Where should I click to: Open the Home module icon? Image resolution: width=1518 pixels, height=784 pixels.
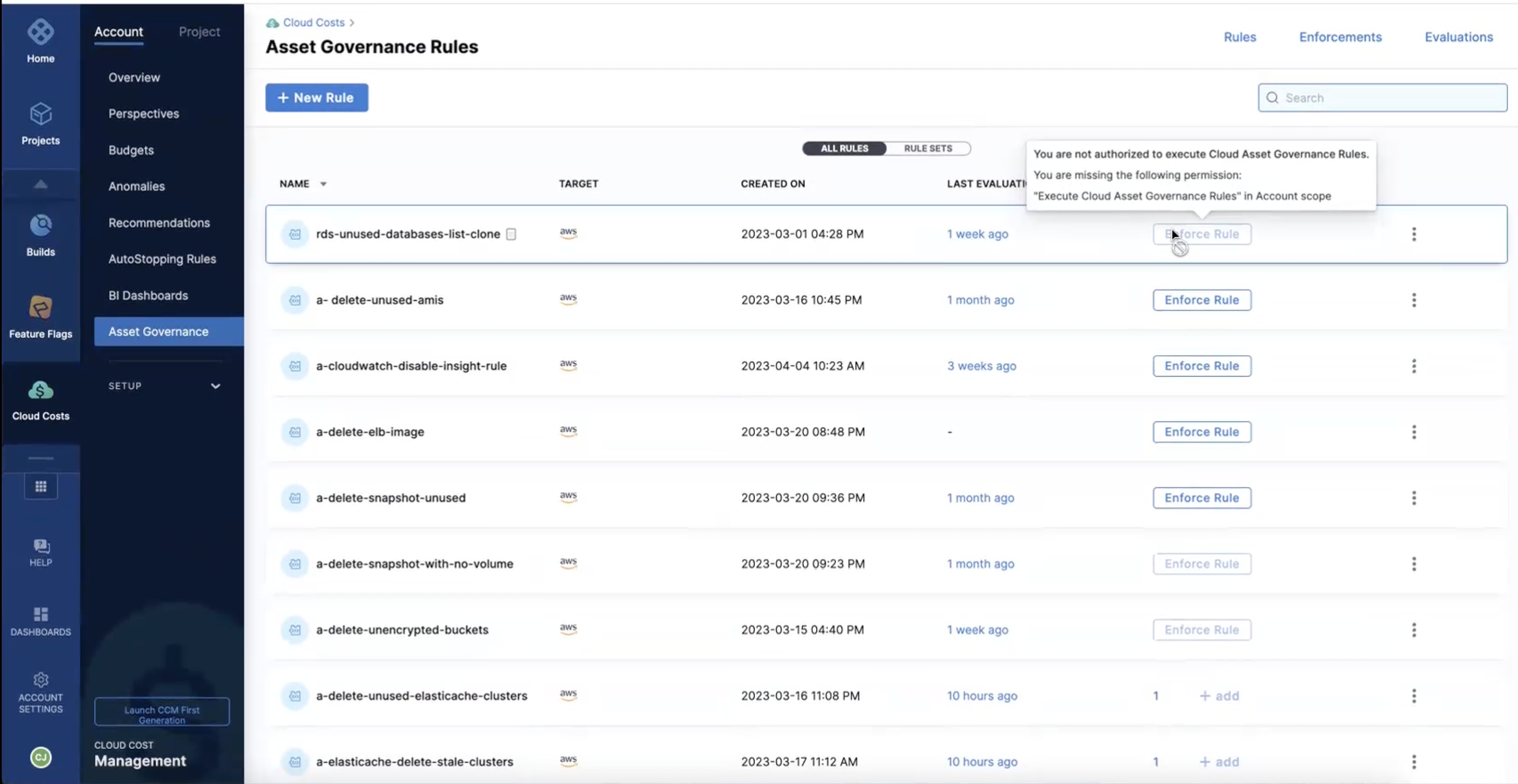[40, 32]
